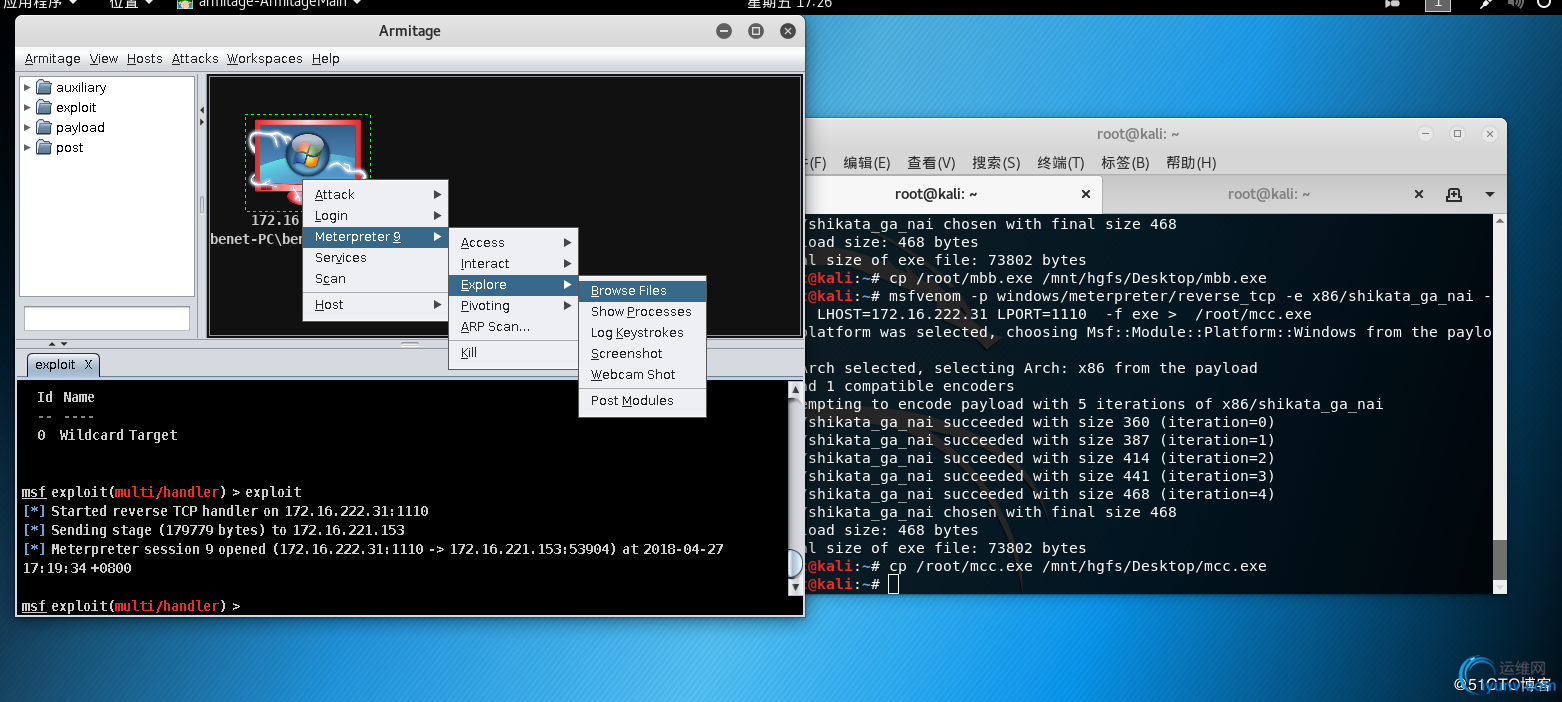Image resolution: width=1562 pixels, height=702 pixels.
Task: Click the msf exploit(multi/handler) input prompt
Action: pyautogui.click(x=130, y=606)
